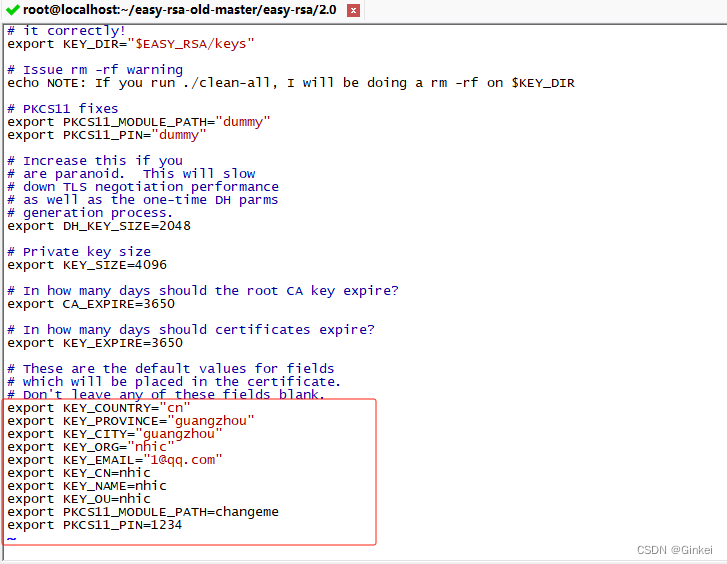The height and width of the screenshot is (564, 727).
Task: Click the comment "# generation process."
Action: [90, 212]
